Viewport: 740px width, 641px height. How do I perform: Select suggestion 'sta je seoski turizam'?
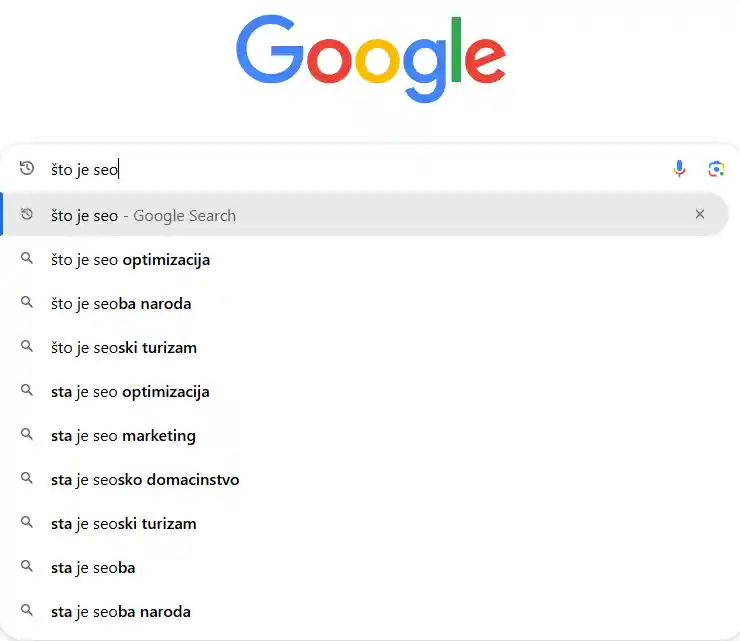(123, 524)
